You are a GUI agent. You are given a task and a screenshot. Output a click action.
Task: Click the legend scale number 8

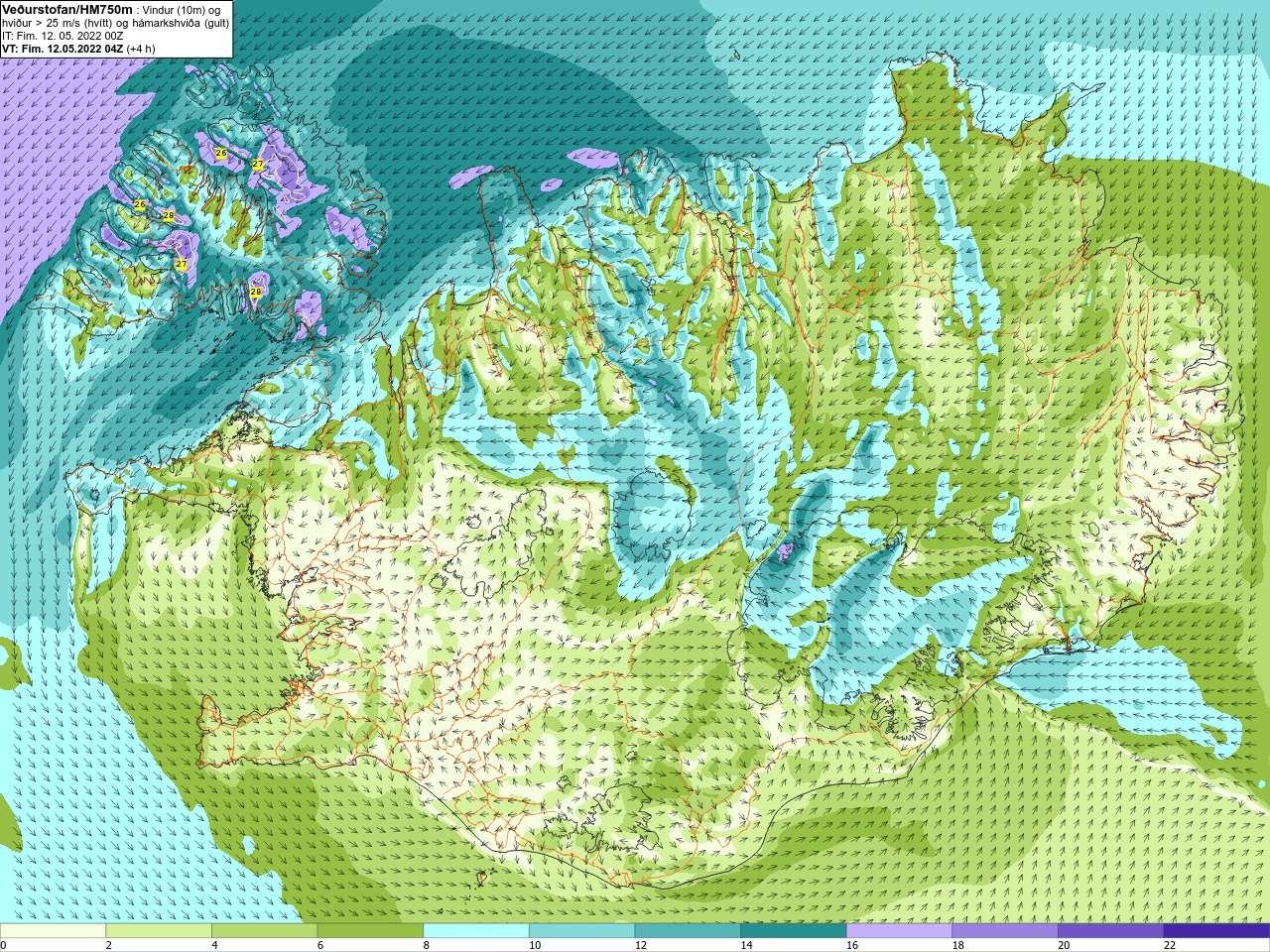[x=427, y=945]
